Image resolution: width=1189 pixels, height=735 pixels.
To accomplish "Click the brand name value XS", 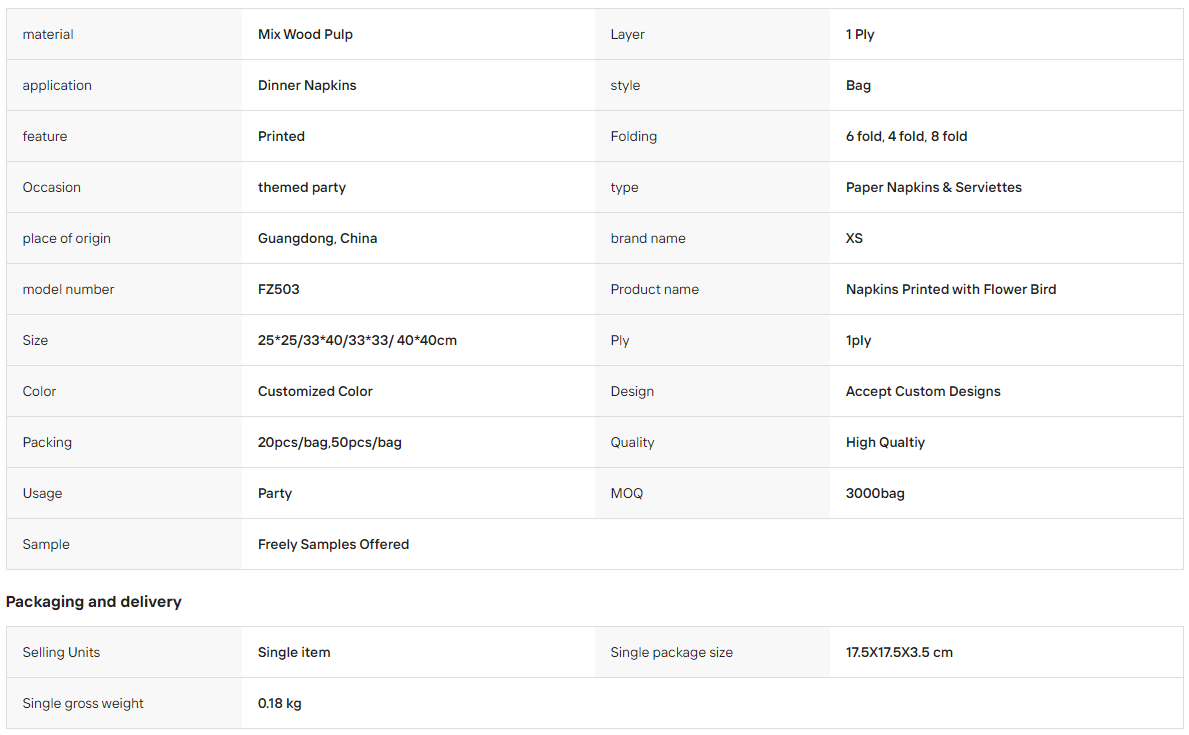I will click(854, 238).
